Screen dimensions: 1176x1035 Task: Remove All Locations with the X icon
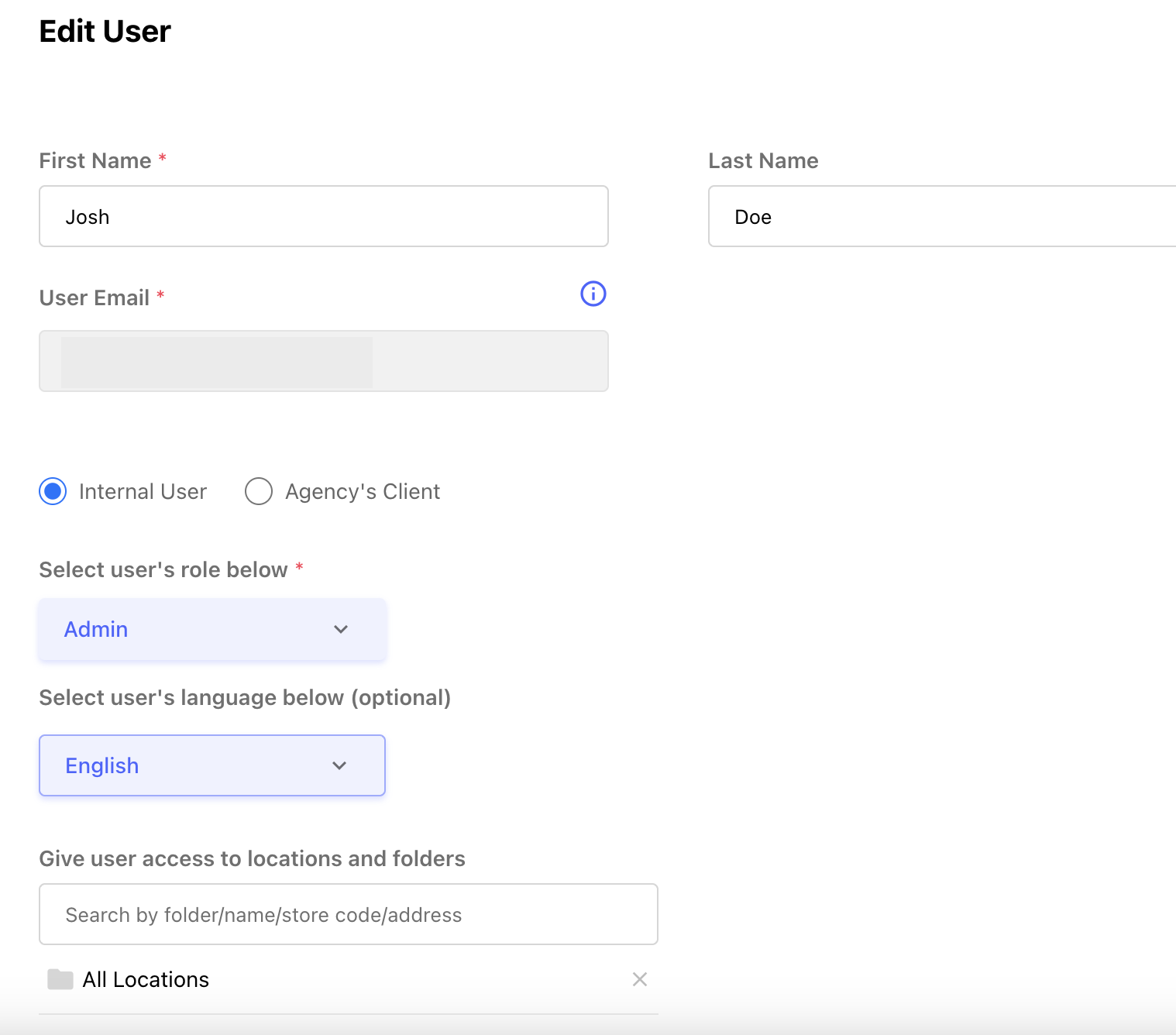click(x=640, y=979)
